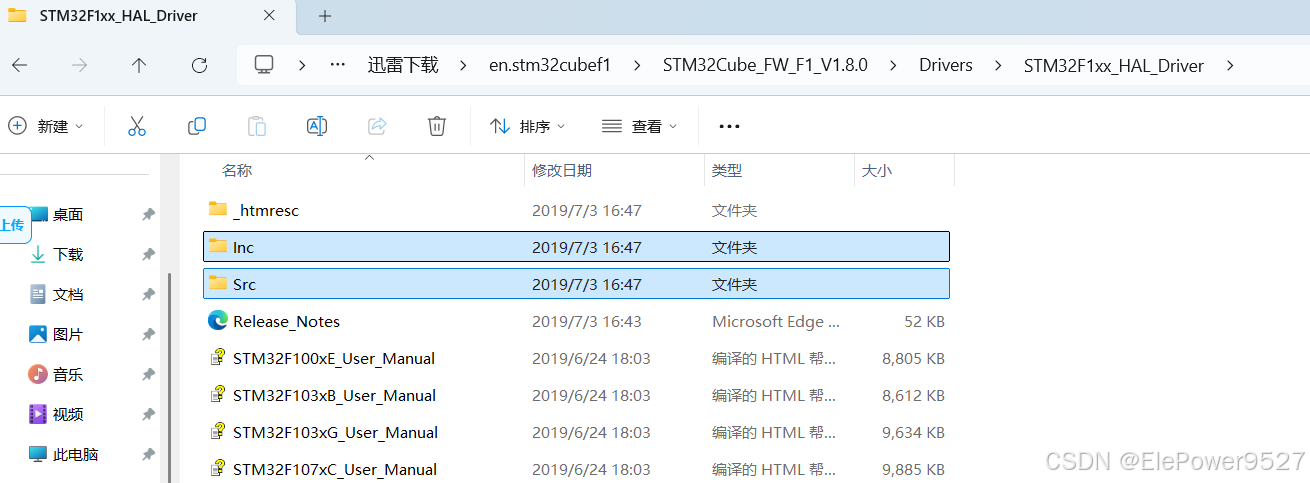1310x483 pixels.
Task: Click the This PC monitor icon in address bar
Action: 264,65
